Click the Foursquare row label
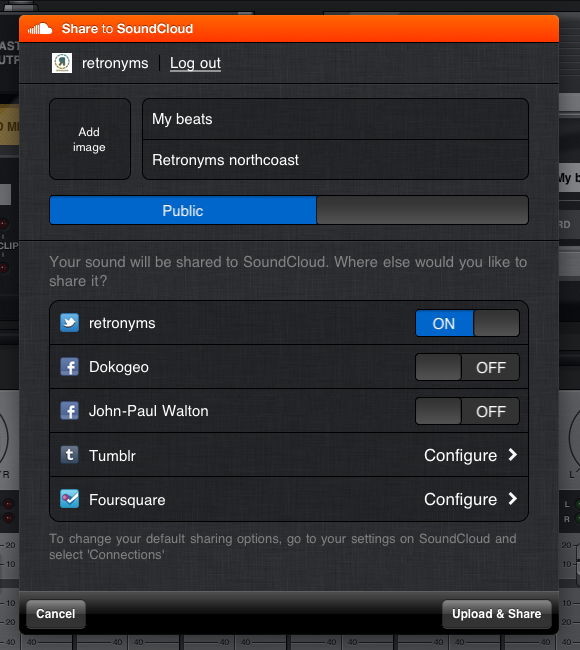The height and width of the screenshot is (650, 580). (x=127, y=500)
